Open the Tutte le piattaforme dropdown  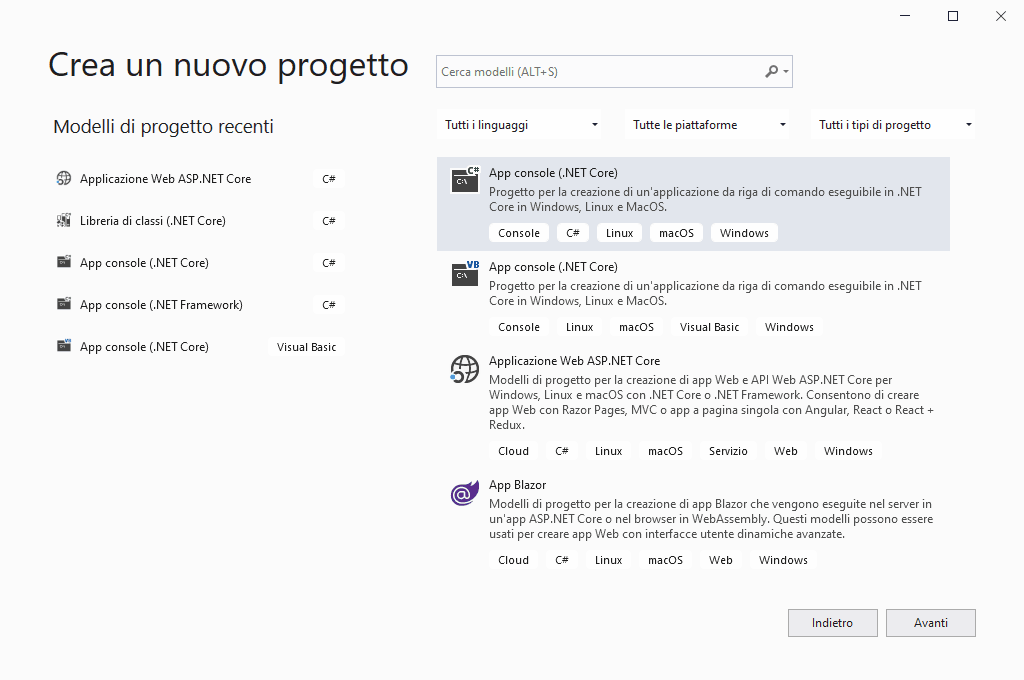(x=707, y=125)
